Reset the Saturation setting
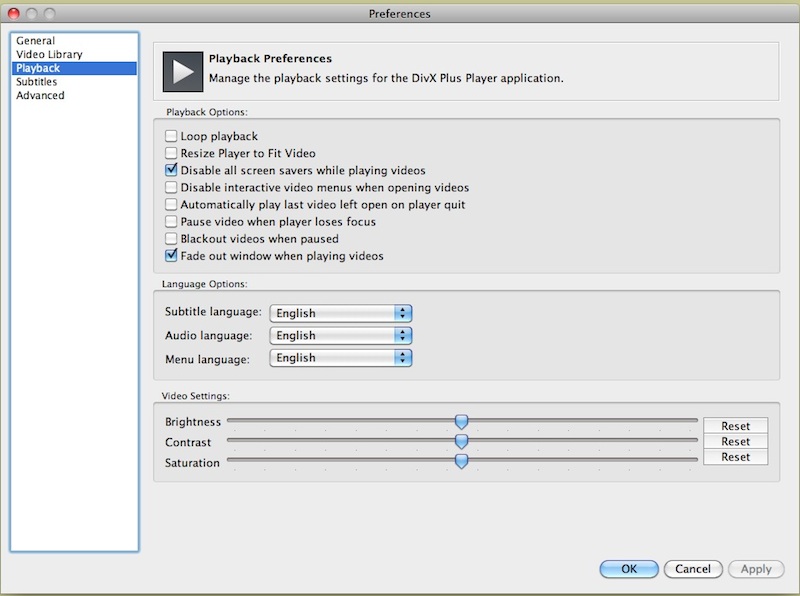The width and height of the screenshot is (800, 596). coord(735,457)
